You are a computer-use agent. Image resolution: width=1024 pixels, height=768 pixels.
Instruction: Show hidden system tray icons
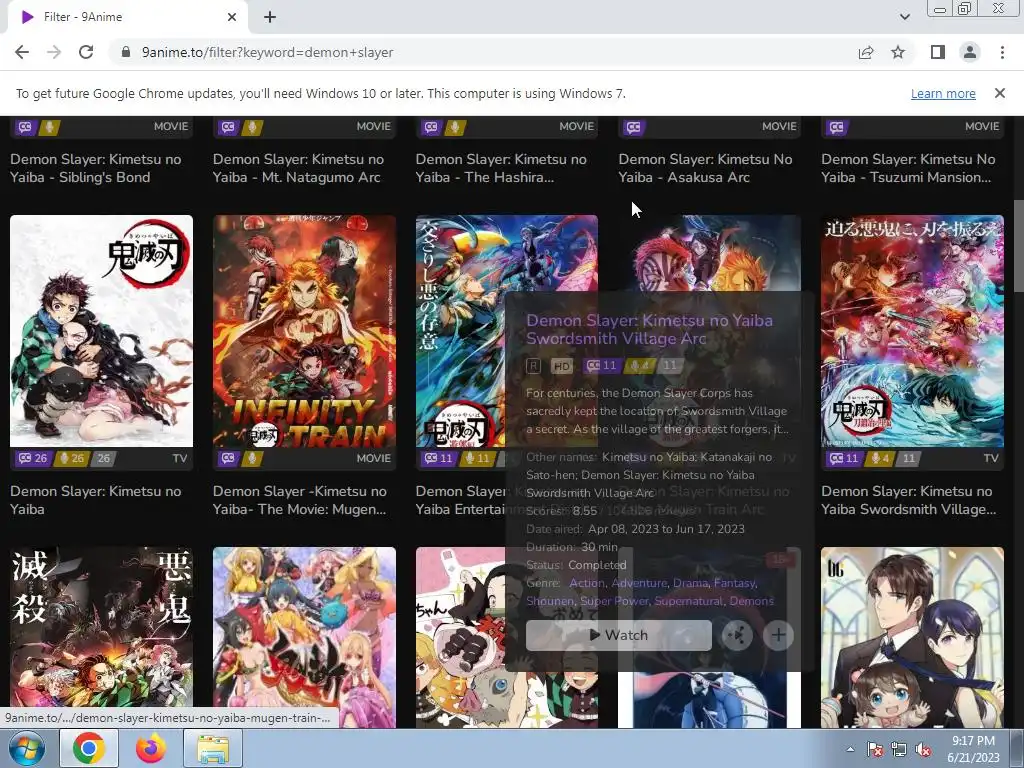[850, 749]
